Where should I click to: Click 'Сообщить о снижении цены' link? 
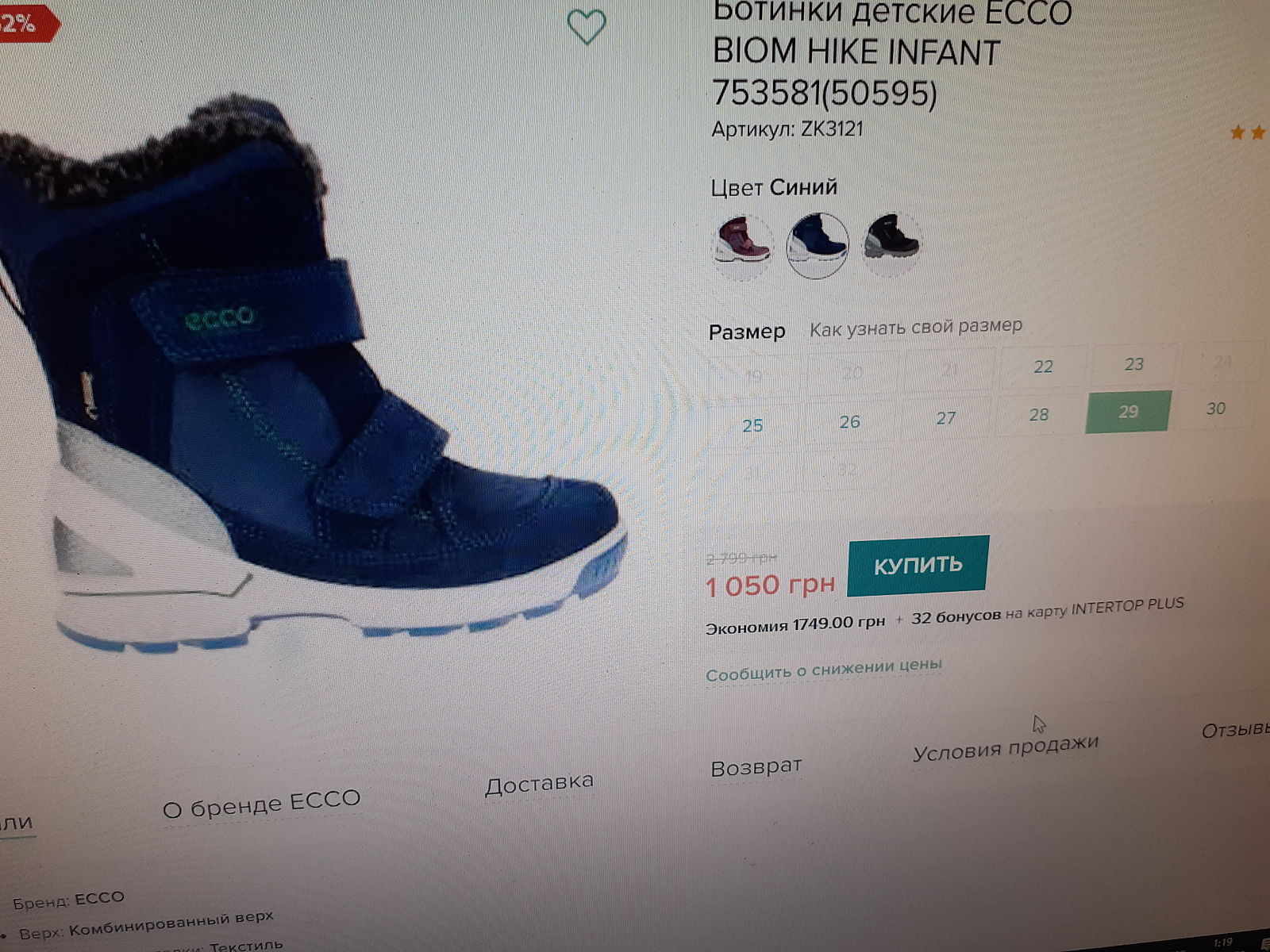point(824,670)
